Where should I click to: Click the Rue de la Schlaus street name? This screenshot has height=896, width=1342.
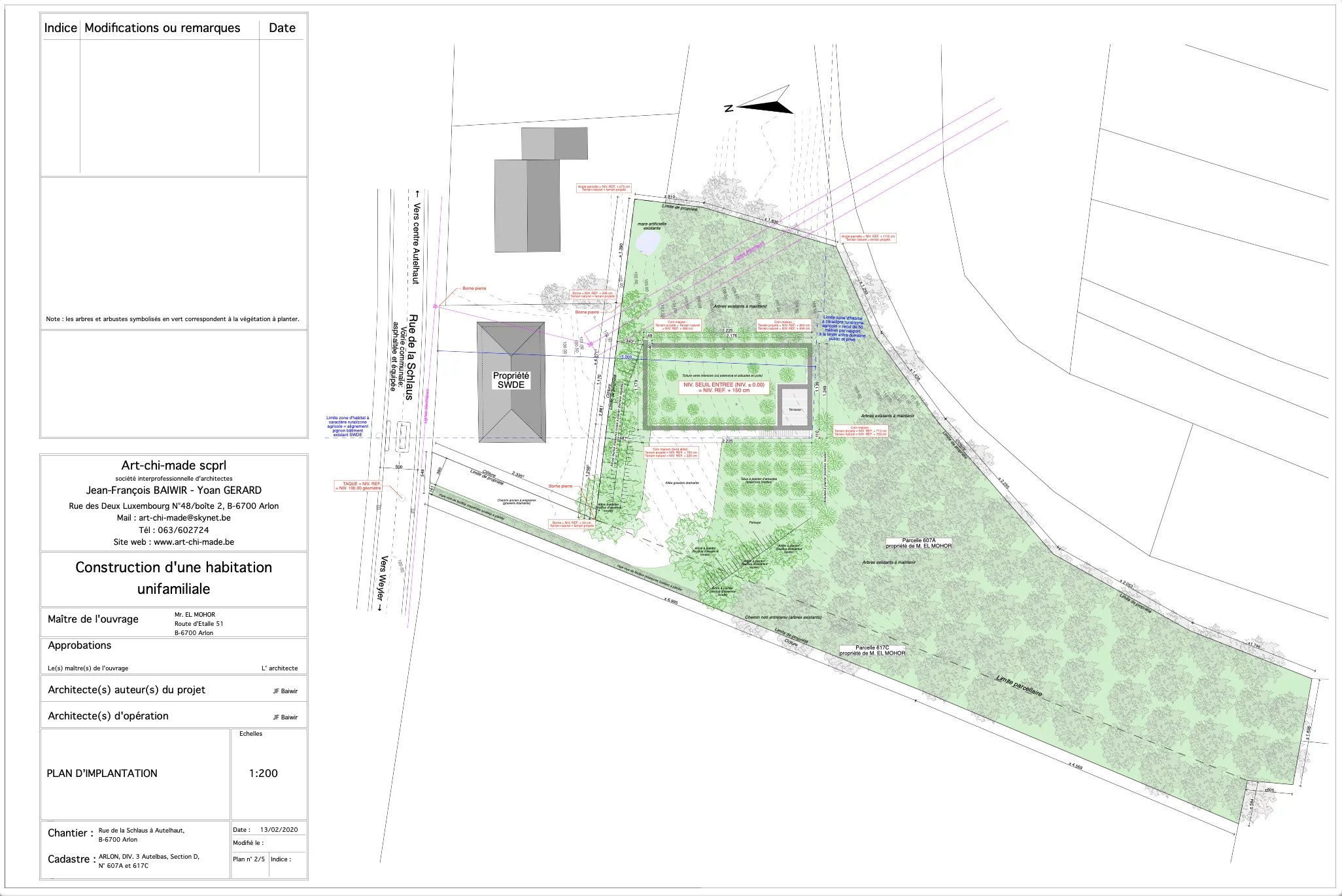click(411, 357)
